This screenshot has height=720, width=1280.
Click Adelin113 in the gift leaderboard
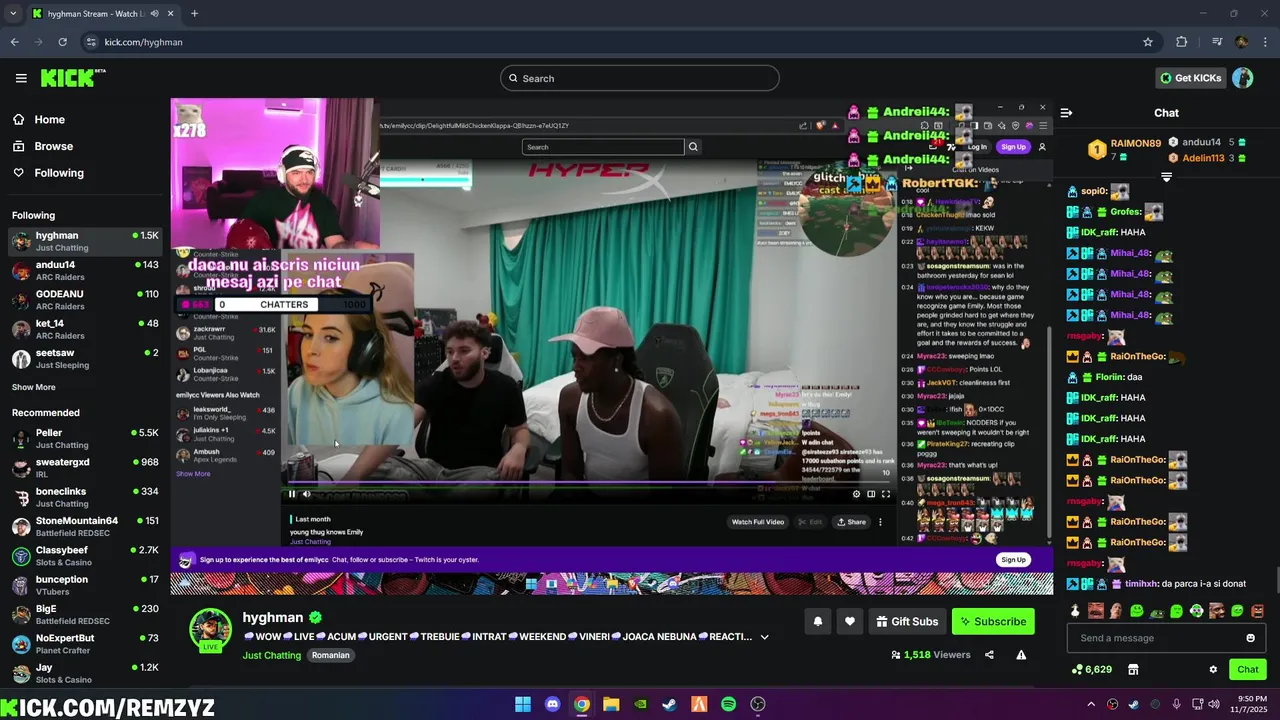(1203, 158)
